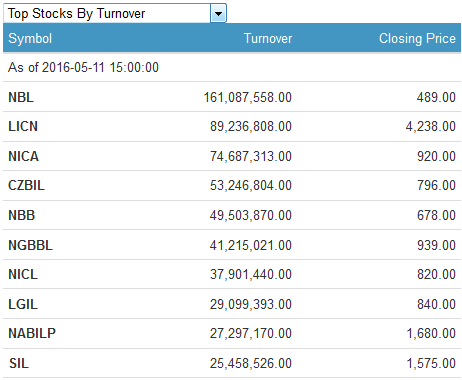
Task: Click the turnover value 41,215,021.00
Action: 251,245
